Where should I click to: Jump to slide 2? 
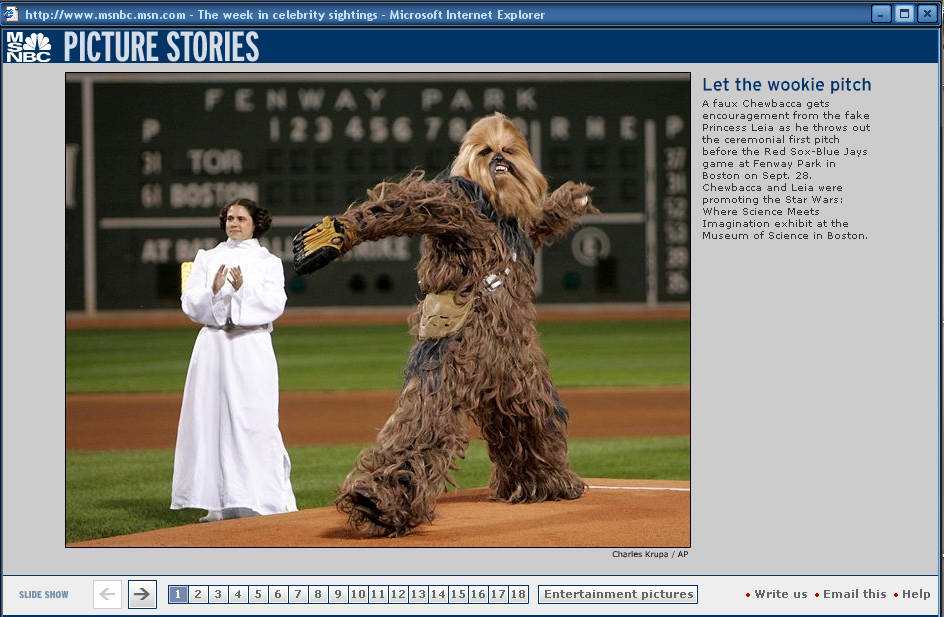[197, 594]
